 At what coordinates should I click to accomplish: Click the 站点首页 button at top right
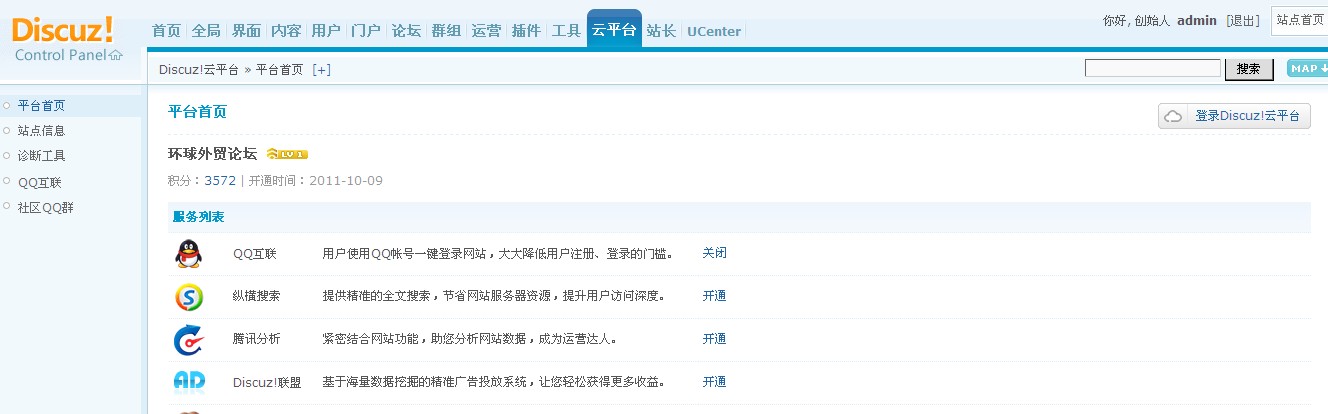(x=1300, y=20)
